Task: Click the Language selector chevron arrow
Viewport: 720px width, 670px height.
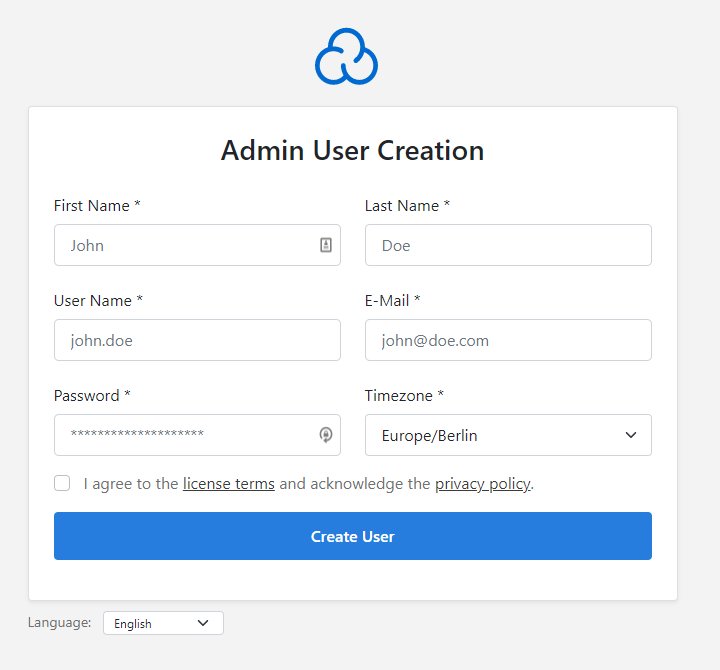Action: click(x=203, y=623)
